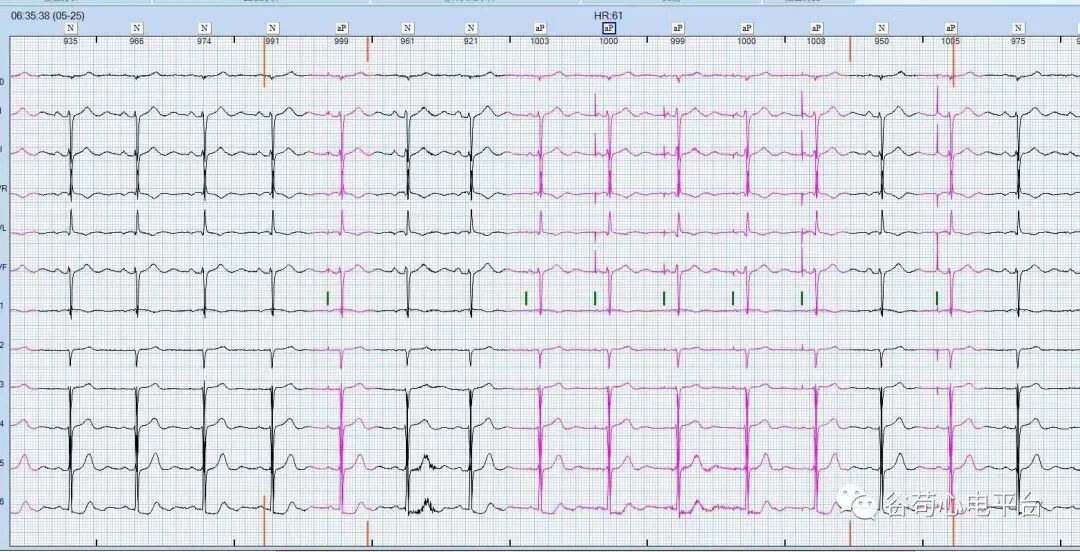The image size is (1080, 552).
Task: Select the N beat label above interval 921
Action: [x=471, y=28]
